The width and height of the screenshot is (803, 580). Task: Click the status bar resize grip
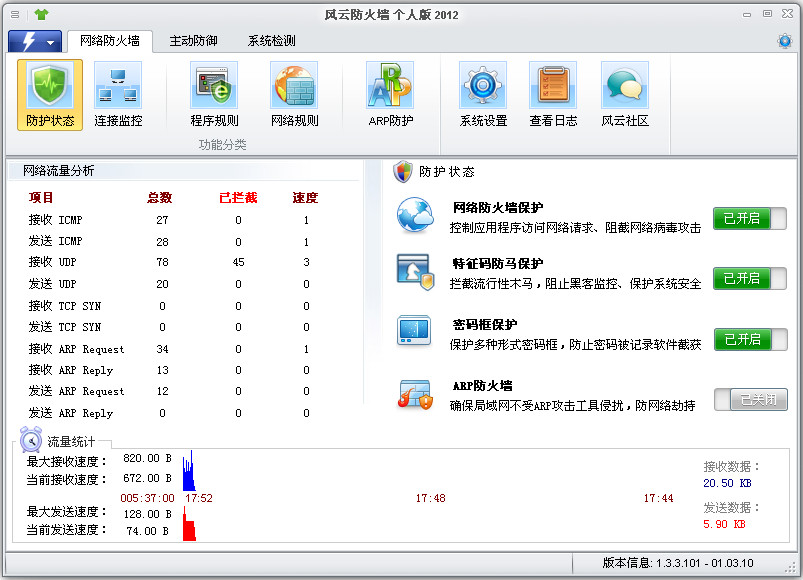coord(791,568)
